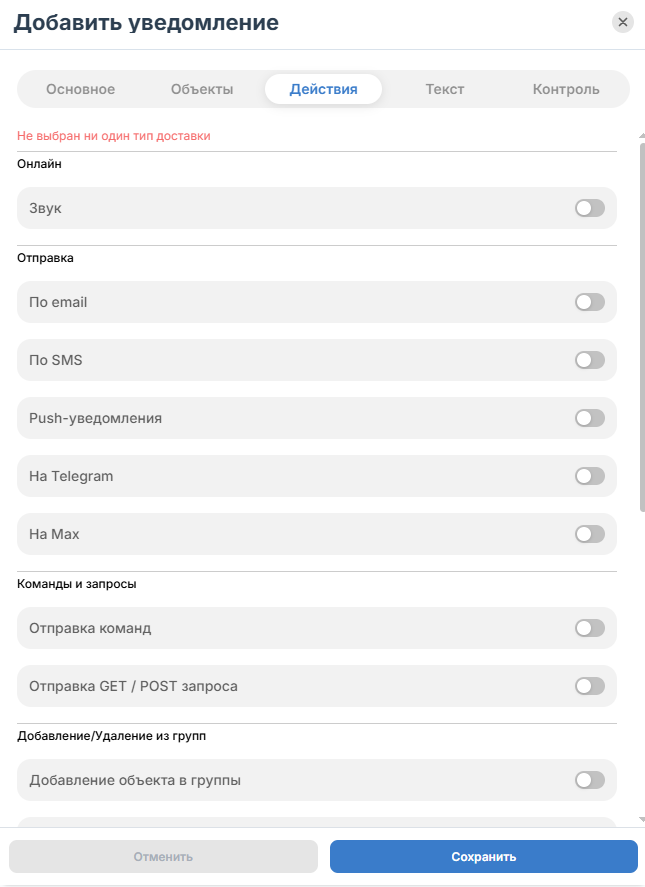
Task: Turn on По email delivery
Action: pyautogui.click(x=590, y=302)
